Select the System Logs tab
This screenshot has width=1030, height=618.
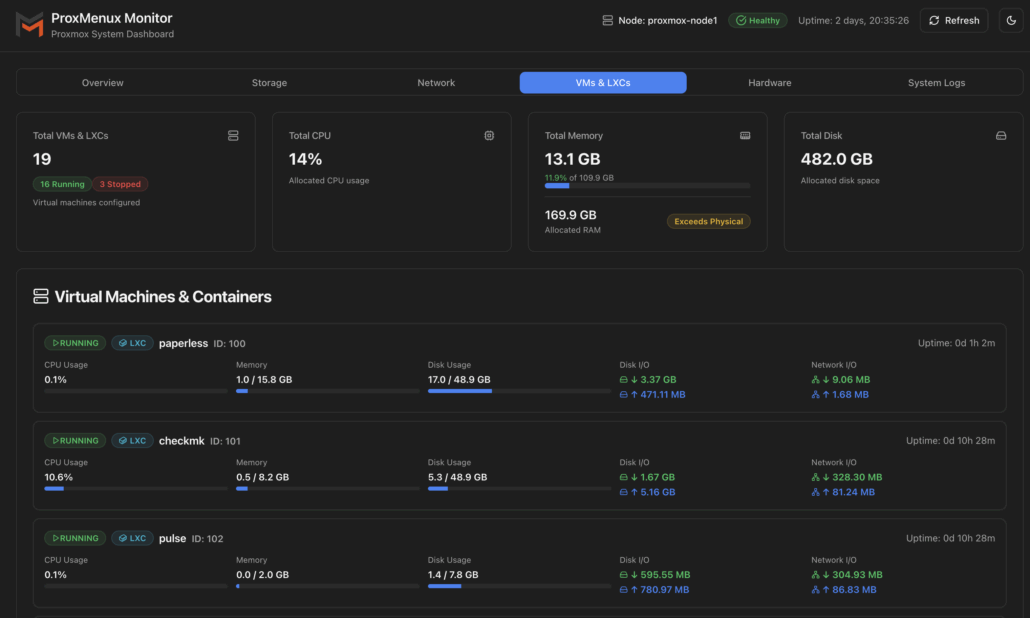(x=936, y=82)
